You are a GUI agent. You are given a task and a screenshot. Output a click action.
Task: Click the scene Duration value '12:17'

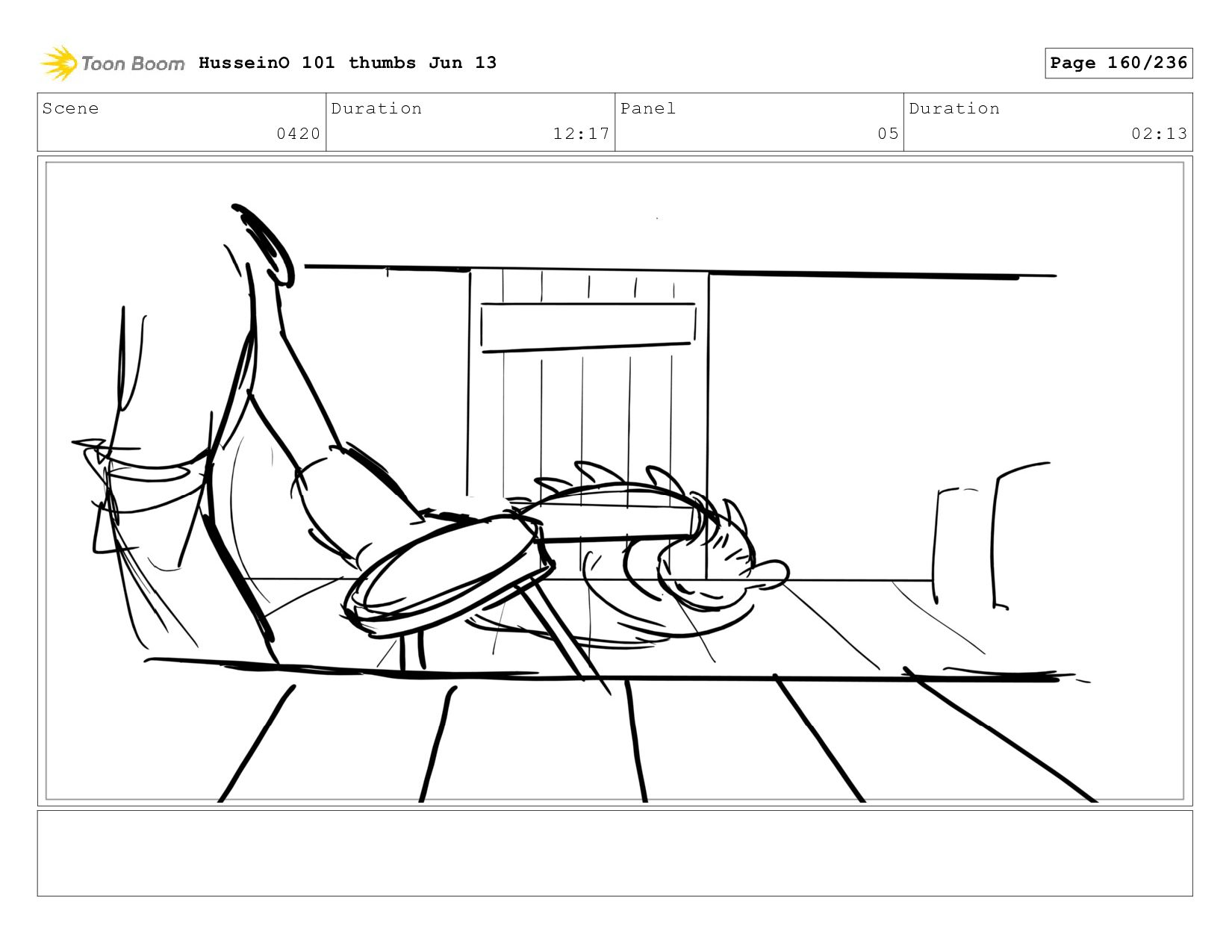[581, 134]
